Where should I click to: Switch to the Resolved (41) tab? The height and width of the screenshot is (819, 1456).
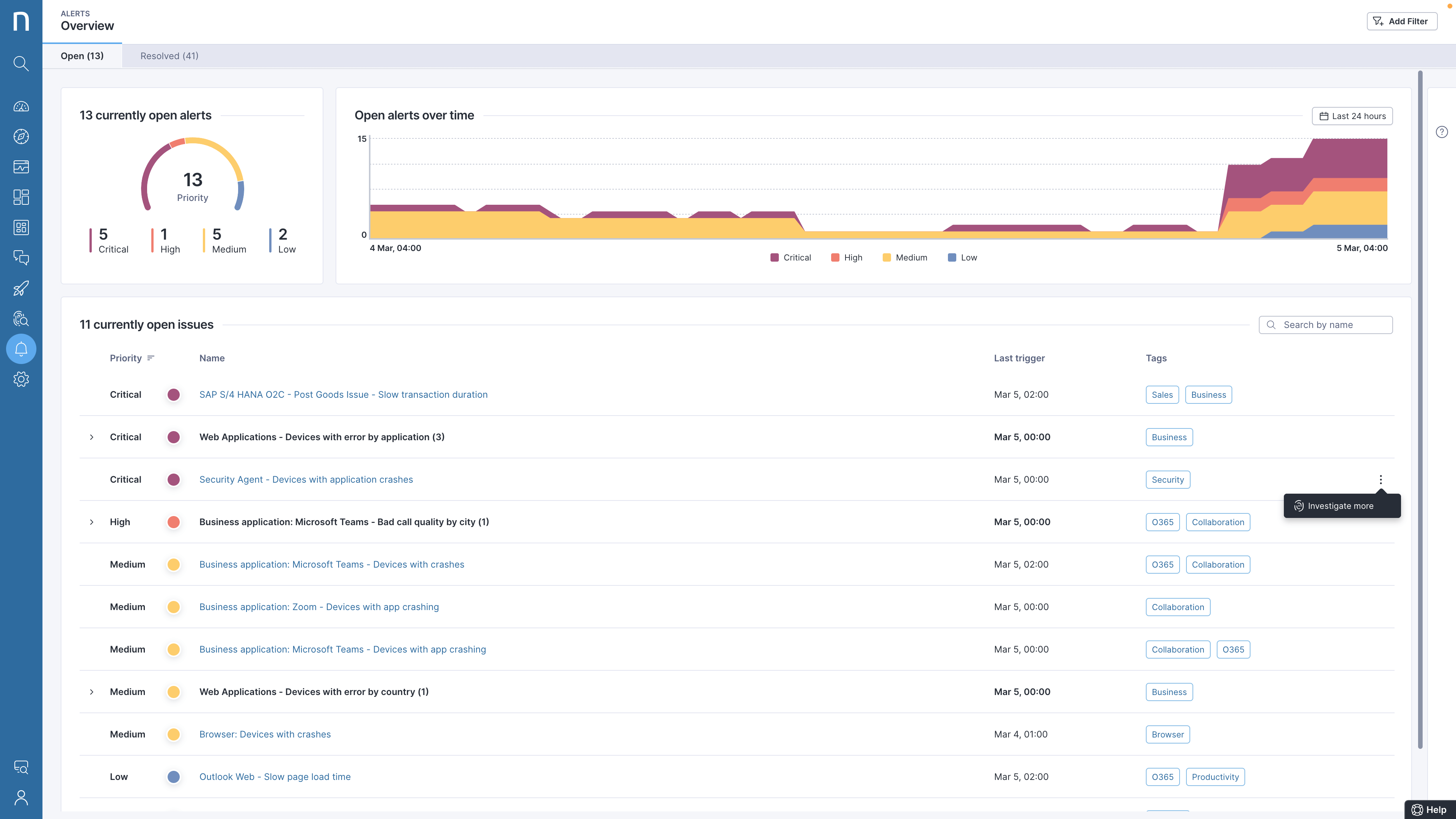(169, 56)
